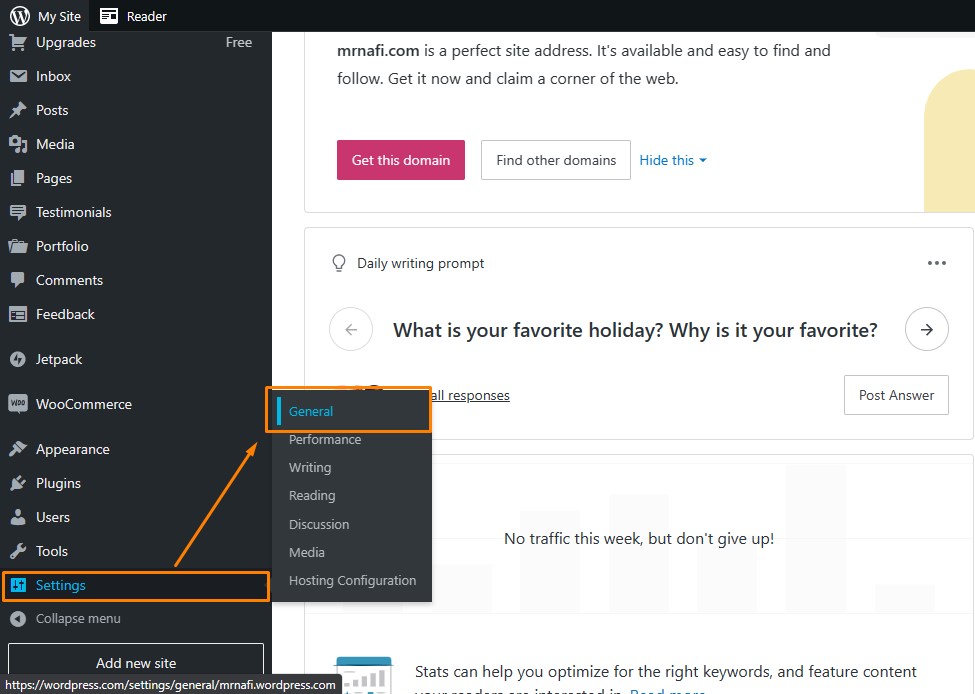Click the WooCommerce icon
The width and height of the screenshot is (975, 694).
18,404
